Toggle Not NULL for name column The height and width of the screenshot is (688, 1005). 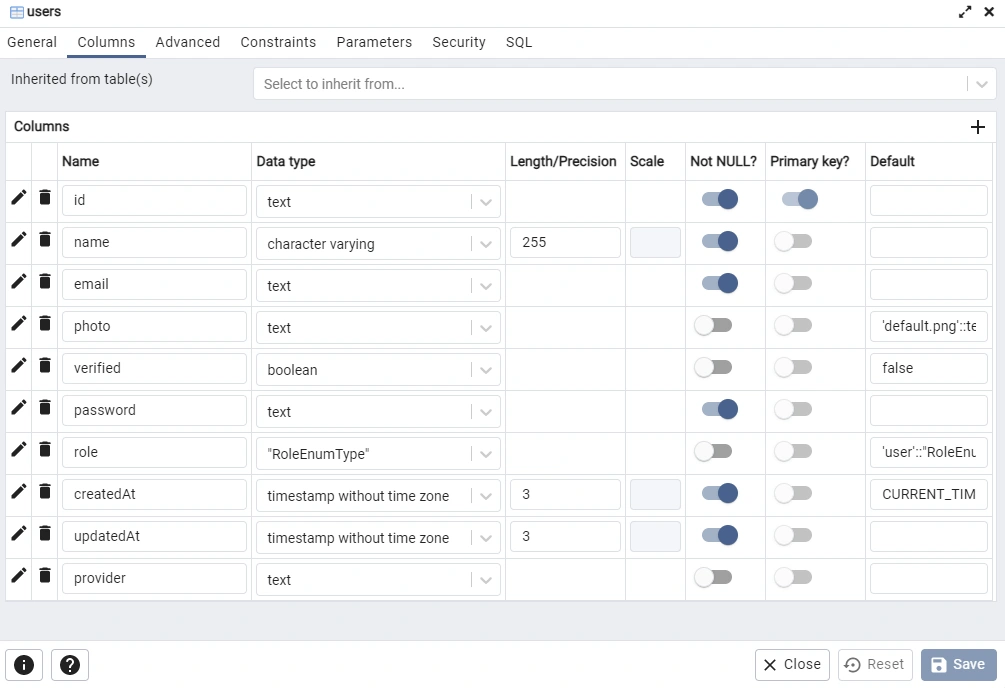(720, 241)
